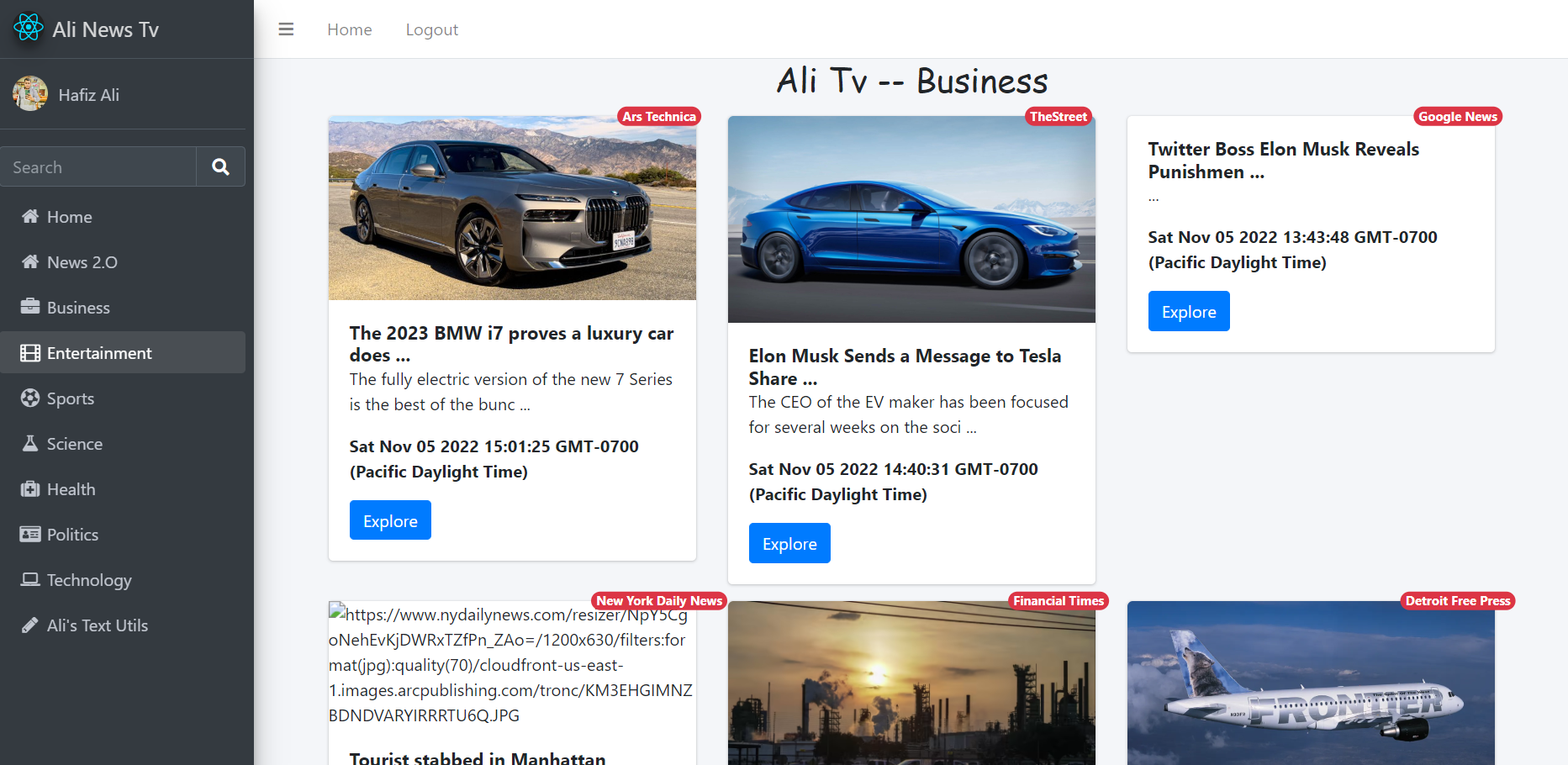Click the Business briefcase icon in sidebar
This screenshot has width=1568, height=765.
pos(30,307)
